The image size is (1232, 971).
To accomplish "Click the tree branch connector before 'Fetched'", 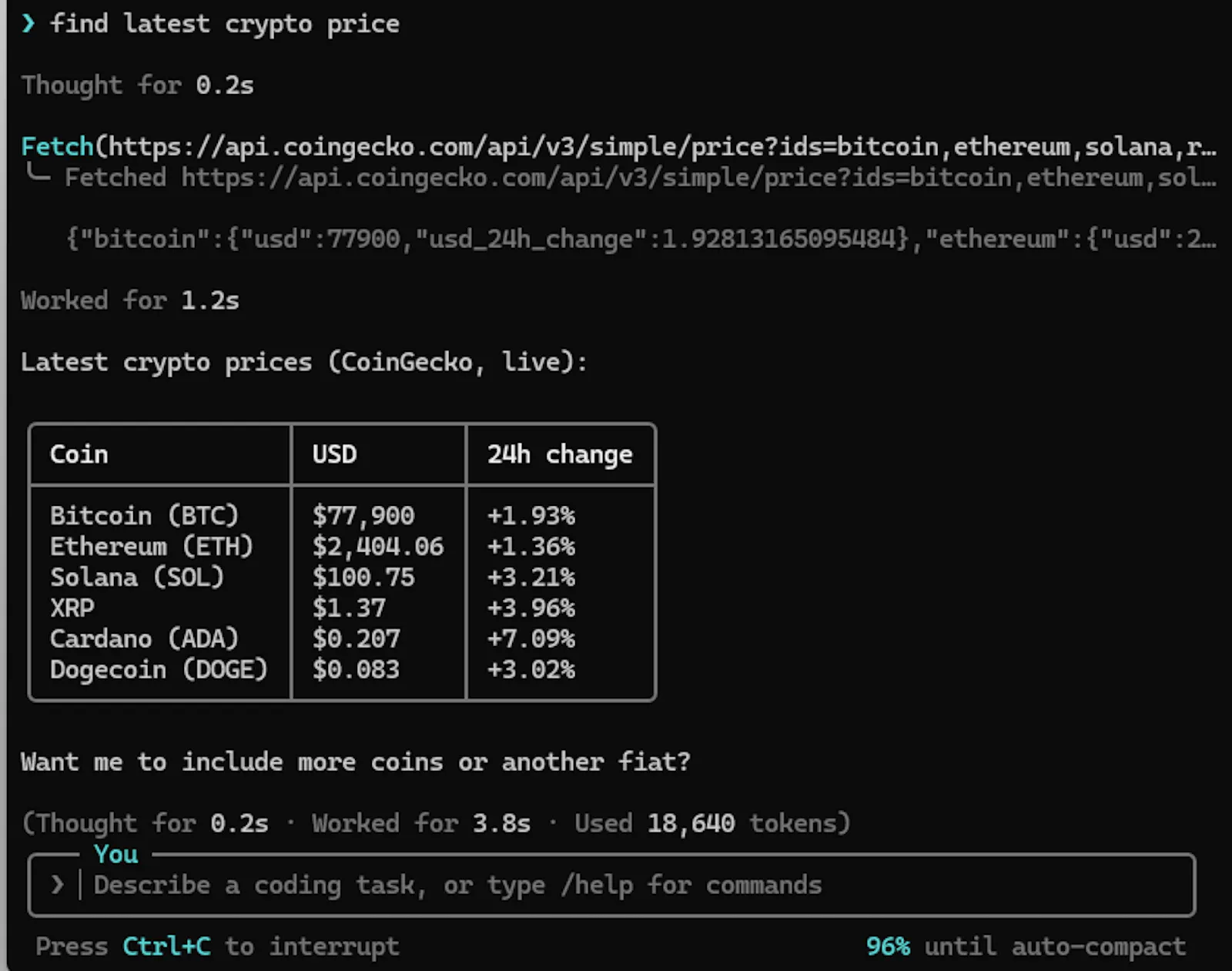I will pos(38,175).
